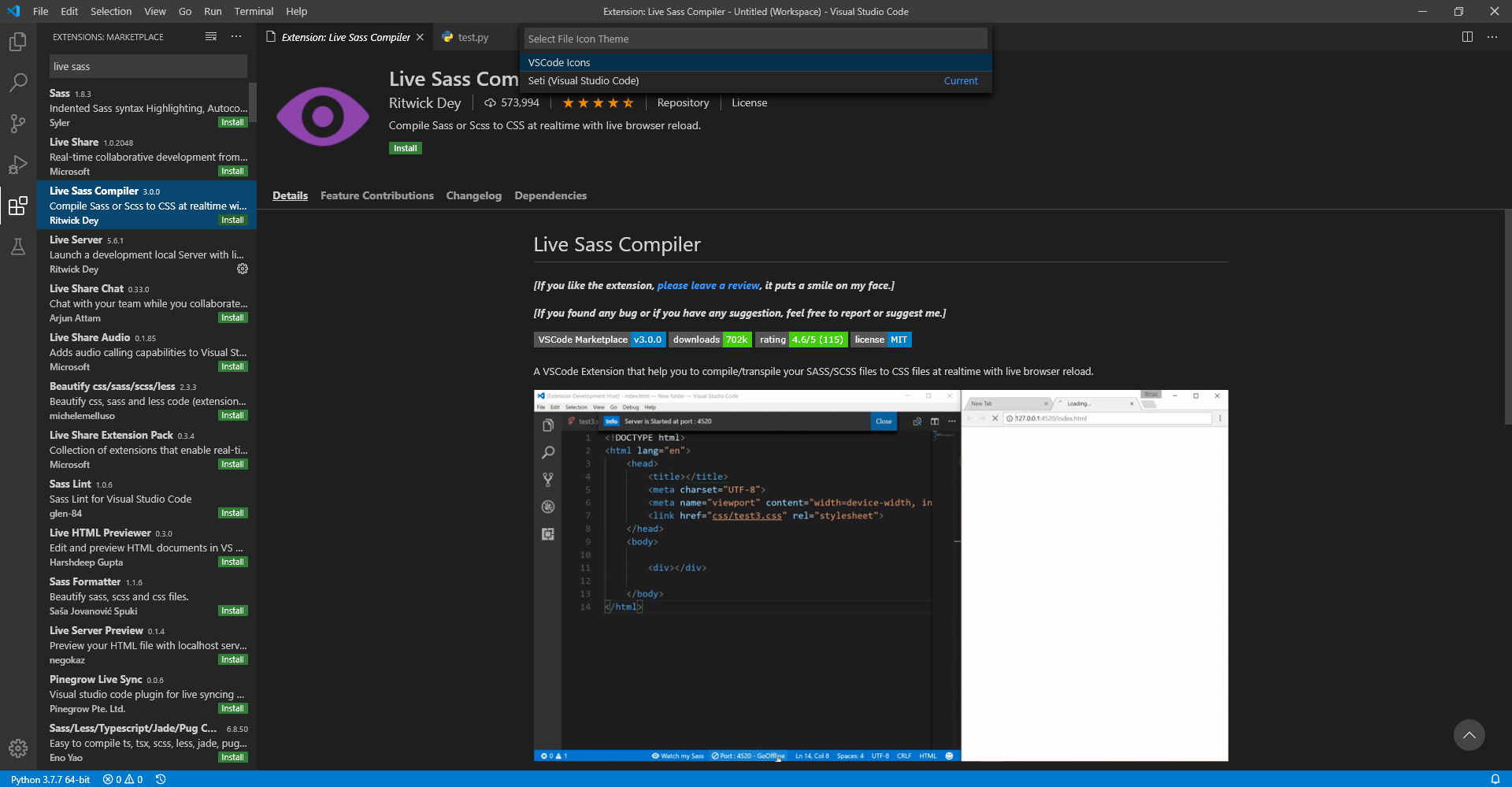Open the Run menu

pyautogui.click(x=213, y=11)
